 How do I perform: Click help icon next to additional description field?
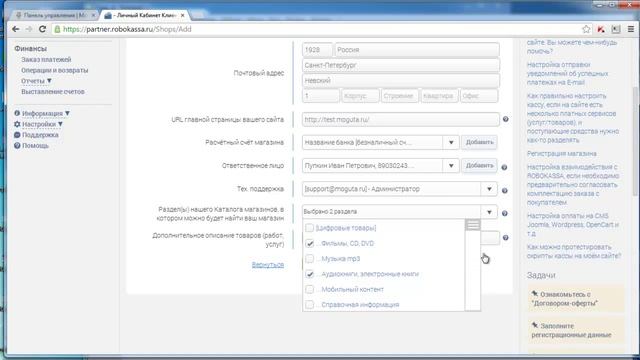(x=505, y=238)
